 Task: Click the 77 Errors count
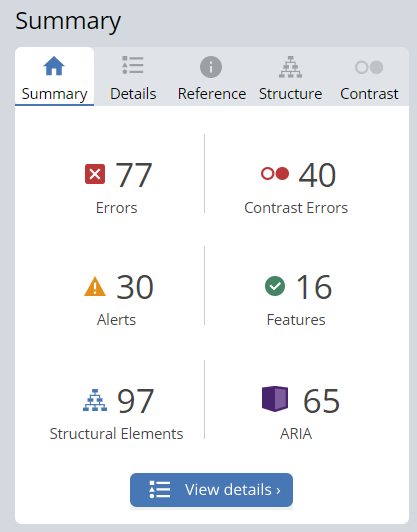point(134,175)
